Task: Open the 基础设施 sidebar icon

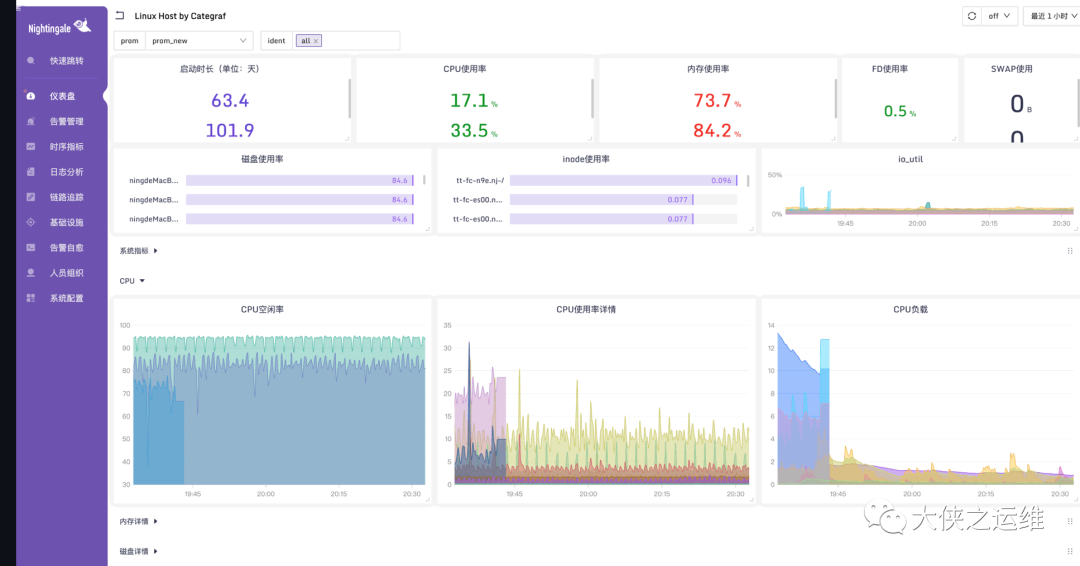Action: [x=31, y=222]
